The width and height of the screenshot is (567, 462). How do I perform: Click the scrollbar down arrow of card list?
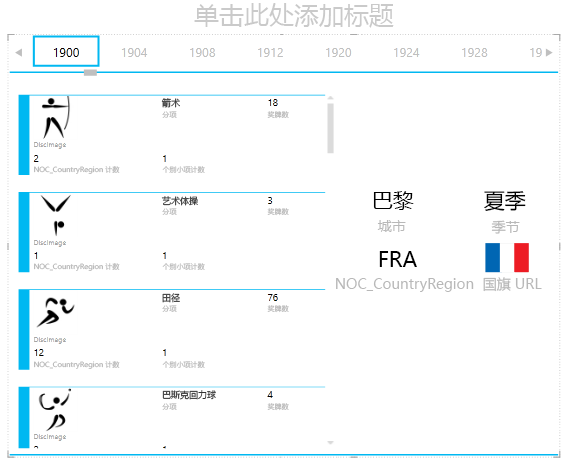pyautogui.click(x=330, y=442)
